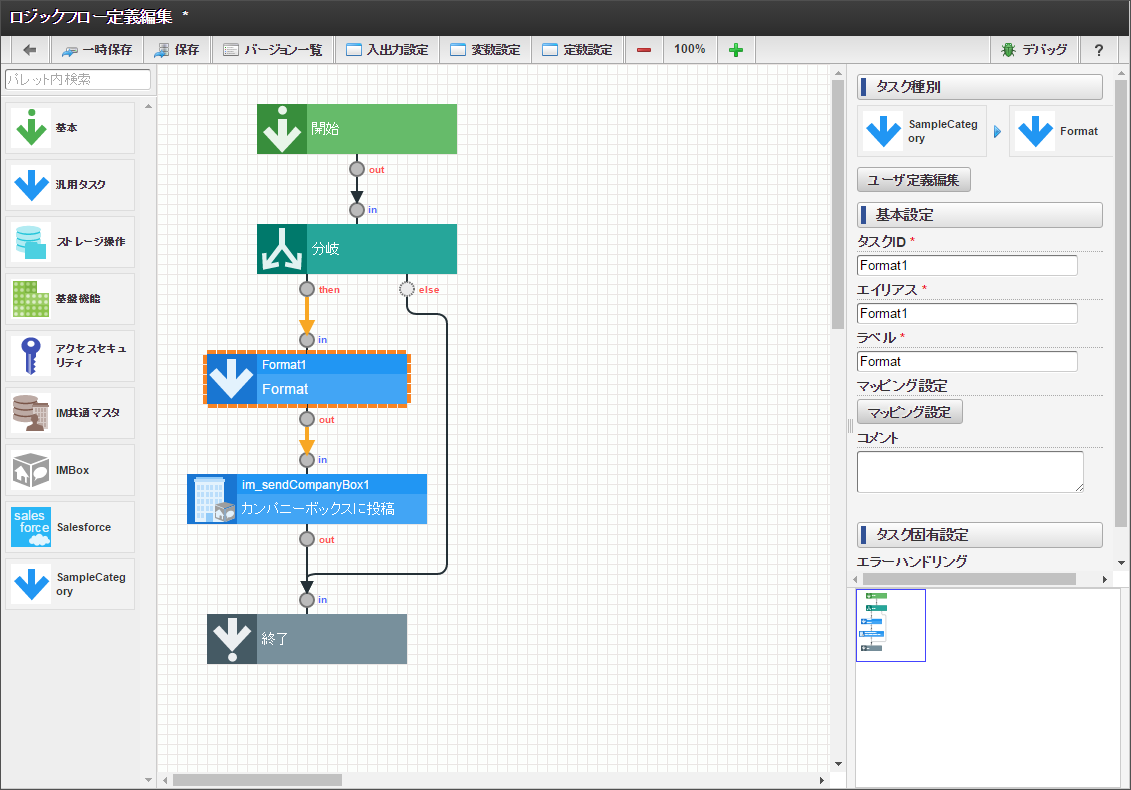Viewport: 1131px width, 790px height.
Task: Open the help with the ? icon
Action: (x=1099, y=49)
